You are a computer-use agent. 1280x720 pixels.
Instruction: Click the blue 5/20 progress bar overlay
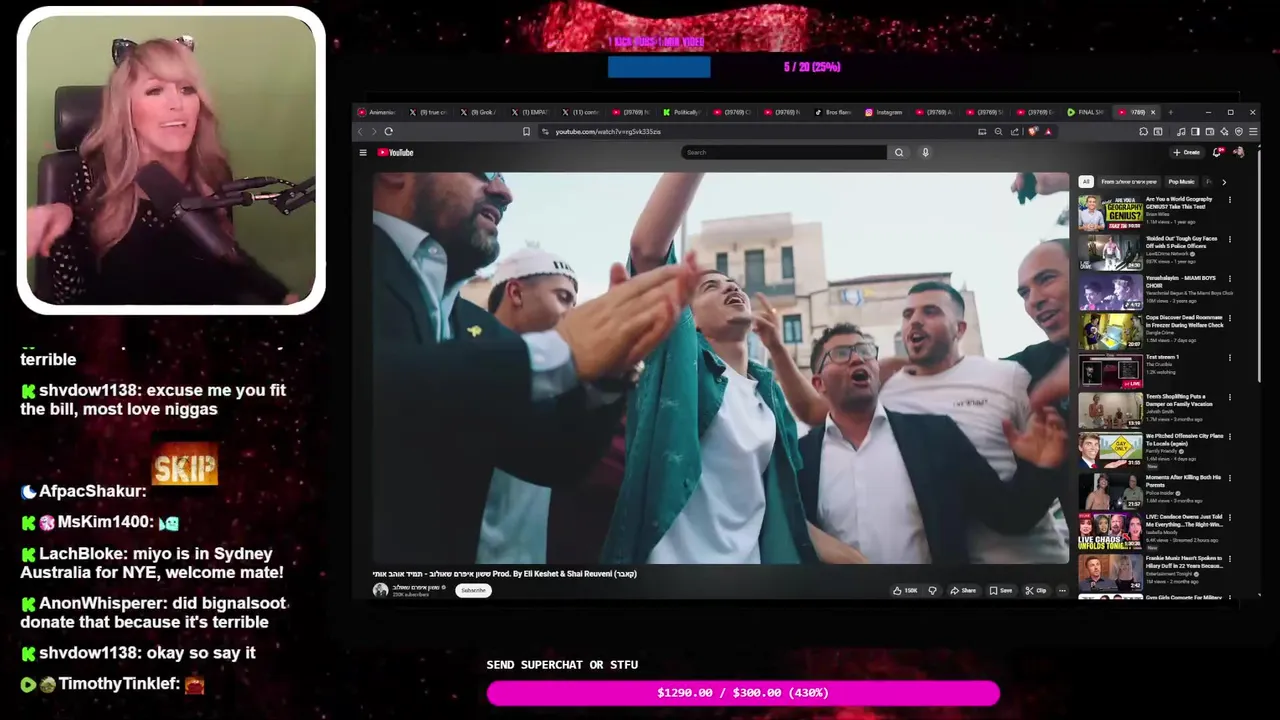[659, 67]
